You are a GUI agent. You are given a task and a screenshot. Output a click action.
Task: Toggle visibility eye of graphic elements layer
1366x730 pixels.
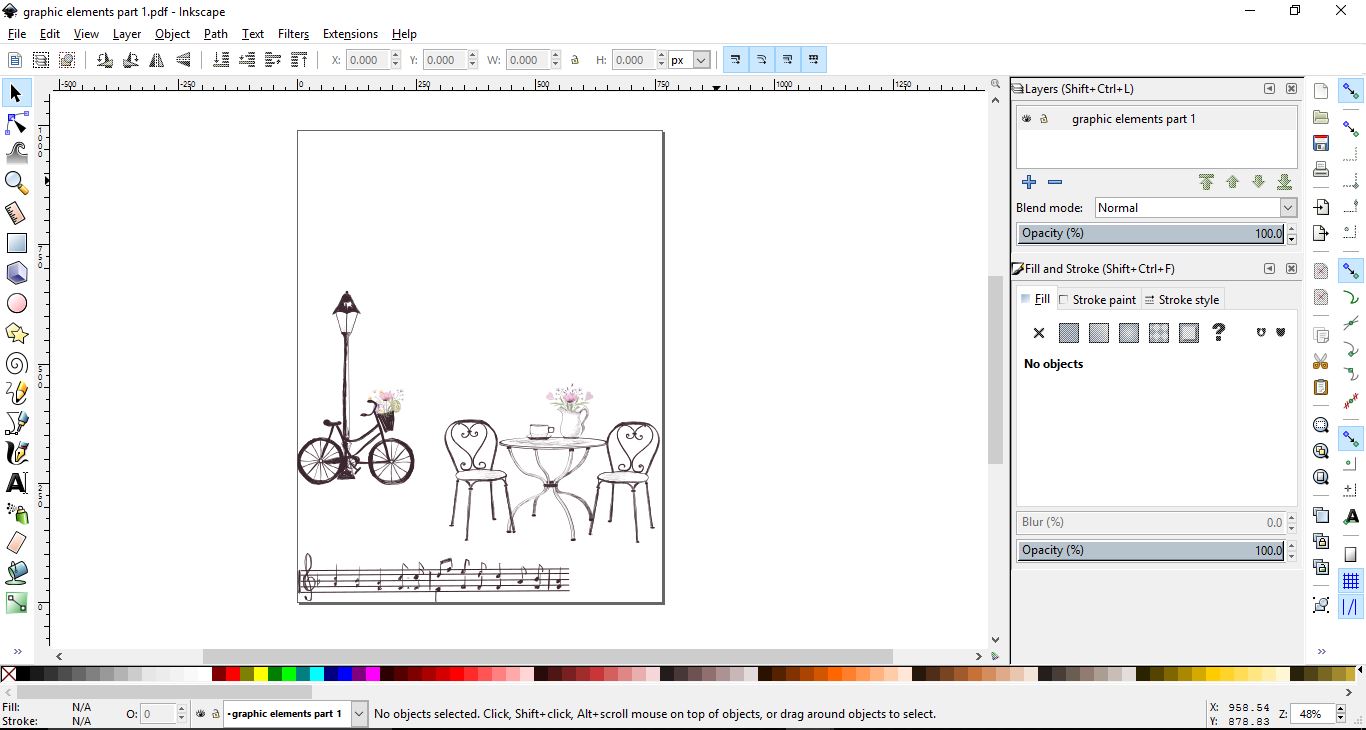pyautogui.click(x=1026, y=118)
